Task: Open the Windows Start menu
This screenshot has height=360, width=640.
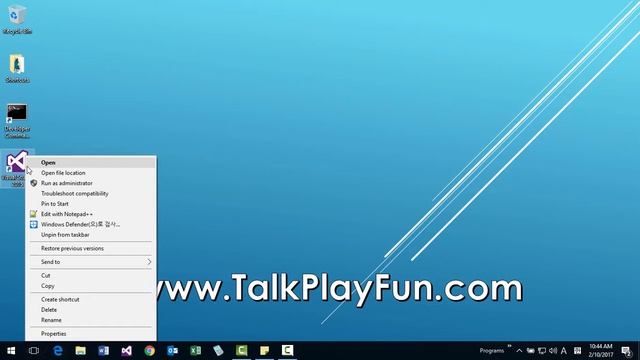Action: point(11,351)
